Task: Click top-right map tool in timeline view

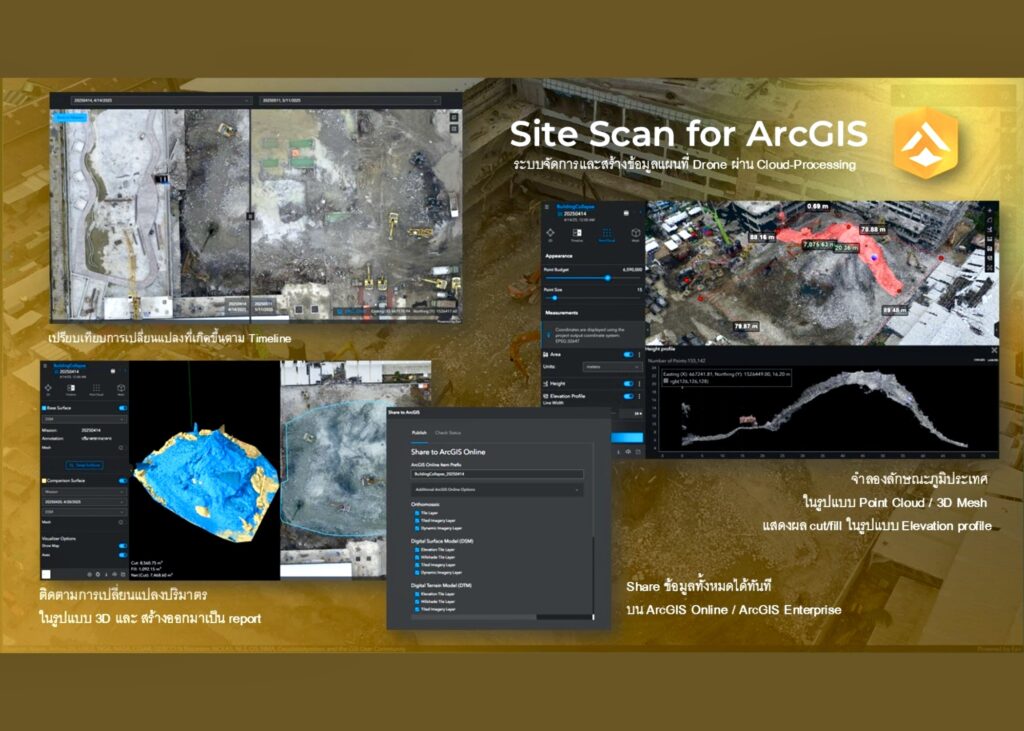Action: point(454,118)
